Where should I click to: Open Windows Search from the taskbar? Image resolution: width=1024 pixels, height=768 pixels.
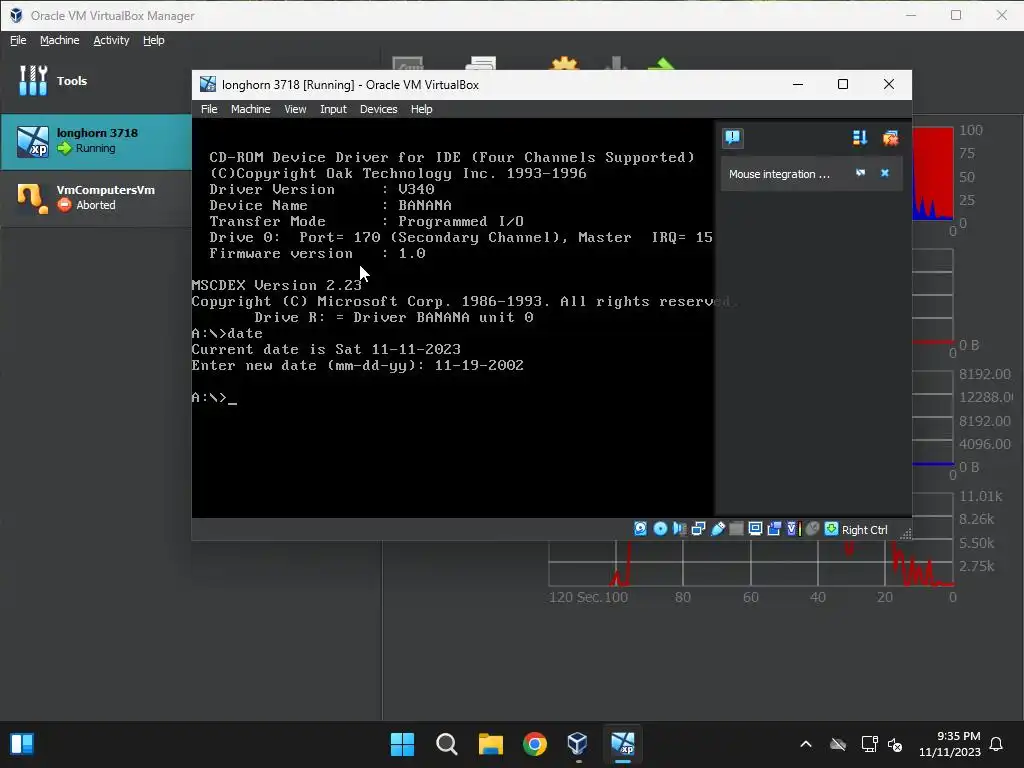(447, 744)
